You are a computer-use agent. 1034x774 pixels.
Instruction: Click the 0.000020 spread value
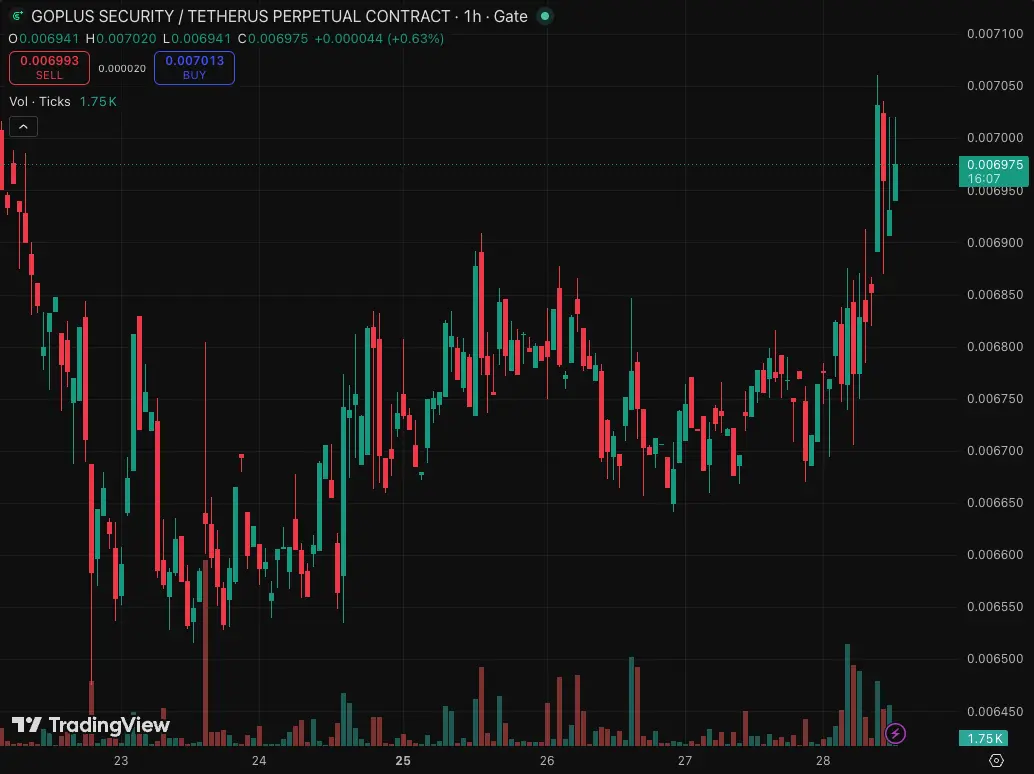122,69
